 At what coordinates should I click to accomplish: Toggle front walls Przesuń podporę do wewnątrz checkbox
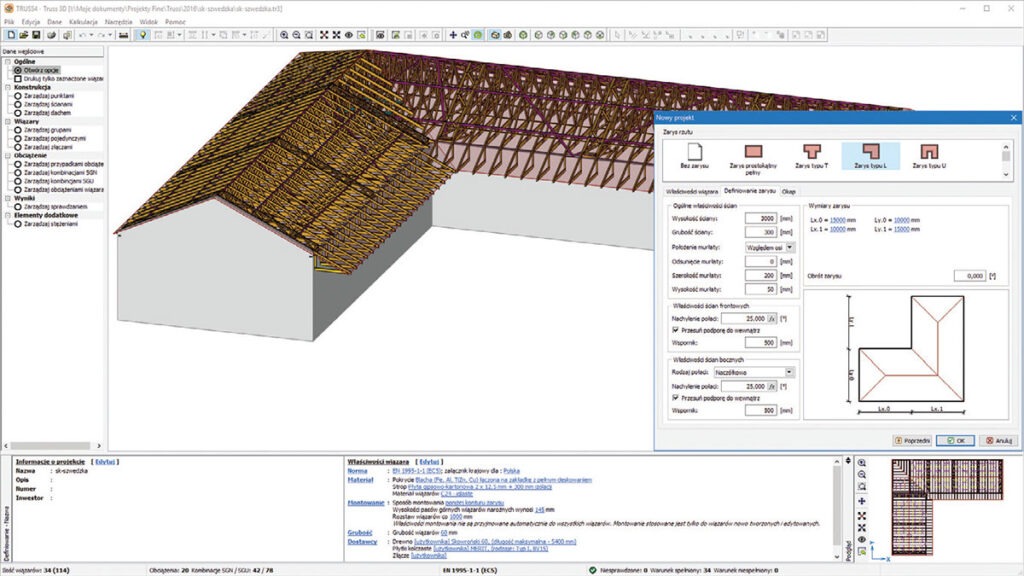(x=675, y=330)
